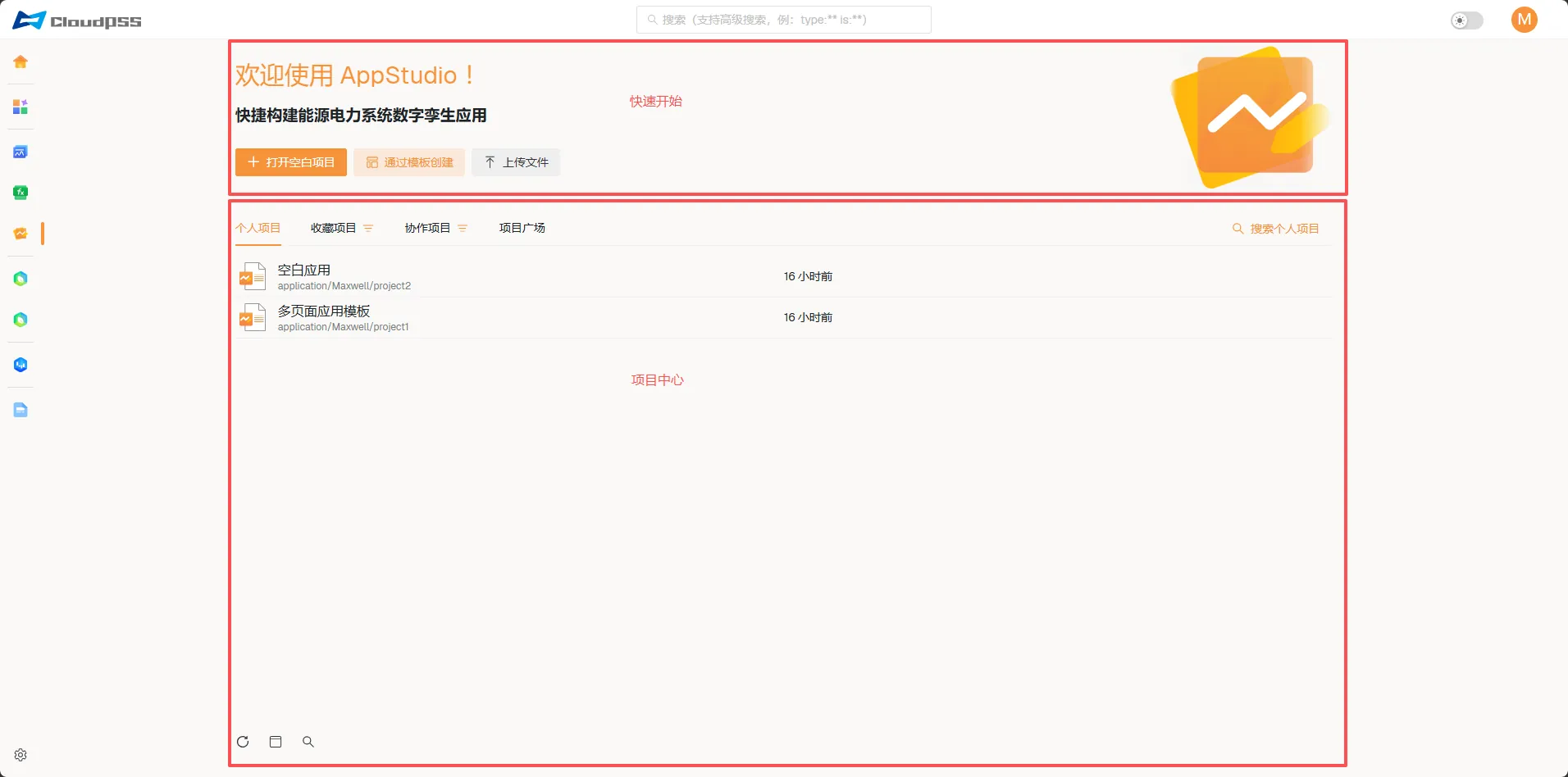The image size is (1568, 777).
Task: Switch to 收藏项目 tab
Action: click(333, 228)
